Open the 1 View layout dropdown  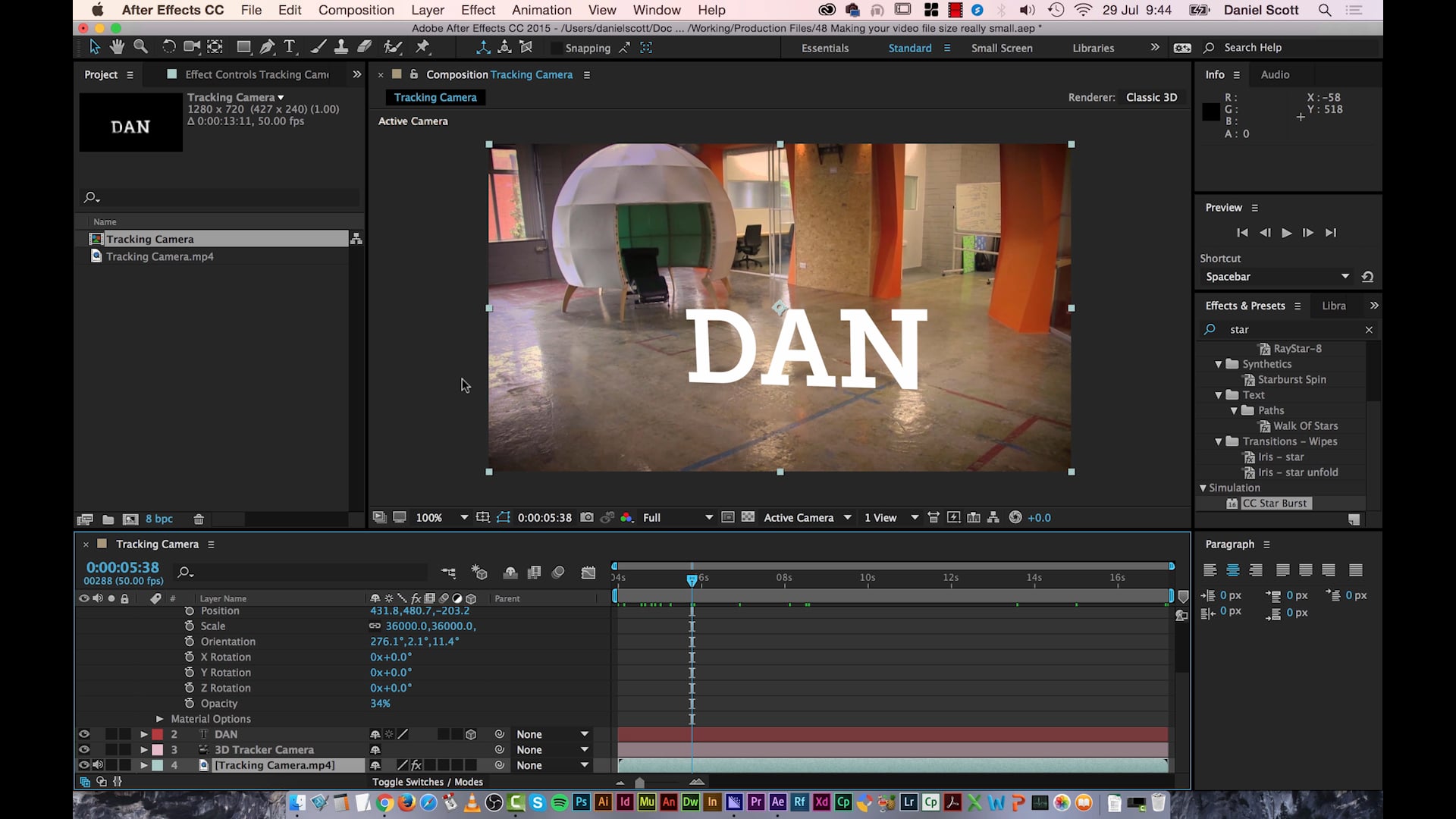891,517
